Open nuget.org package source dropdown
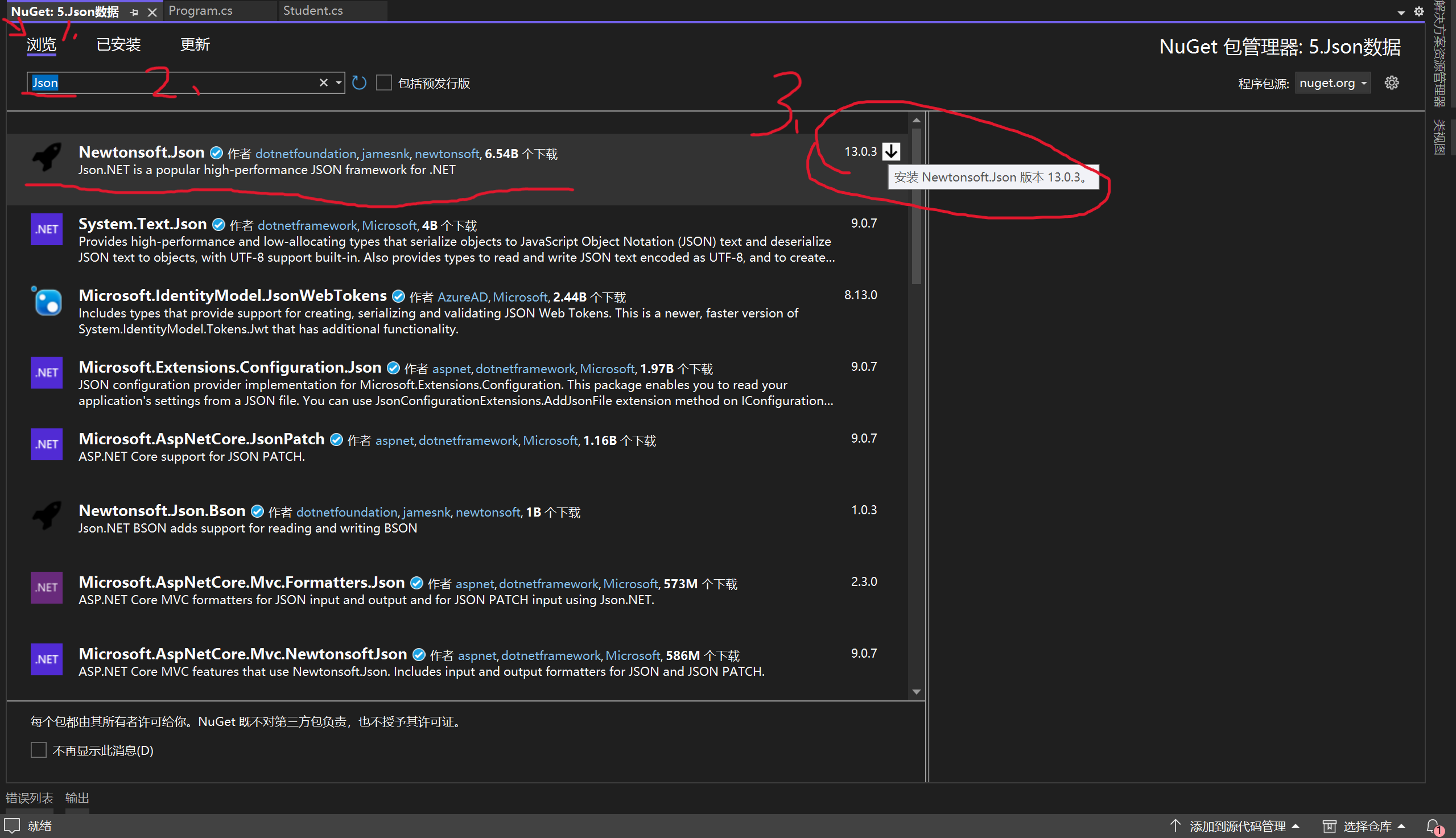Viewport: 1456px width, 838px height. coord(1333,83)
